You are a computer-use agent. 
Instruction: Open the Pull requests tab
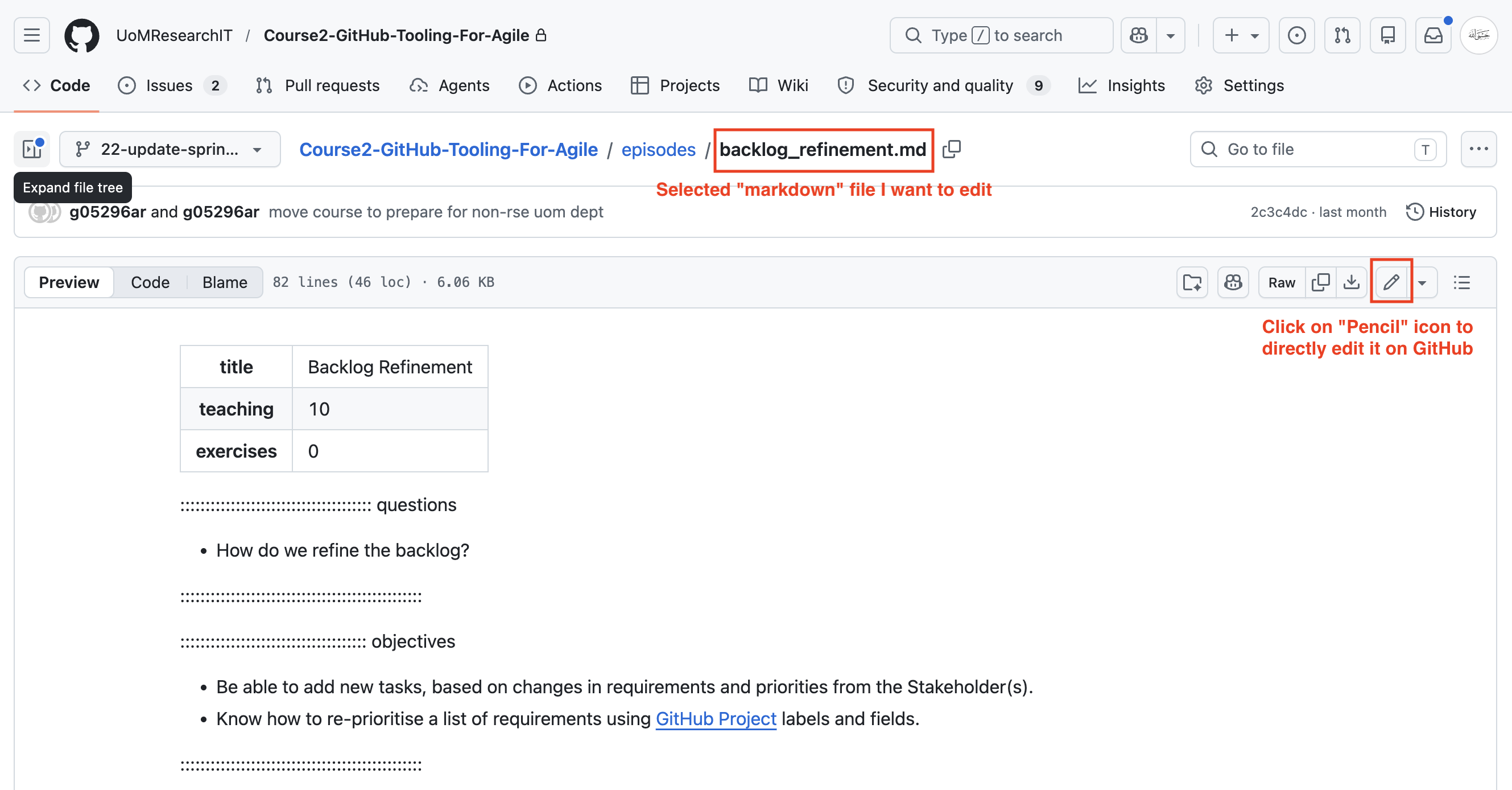click(x=317, y=85)
